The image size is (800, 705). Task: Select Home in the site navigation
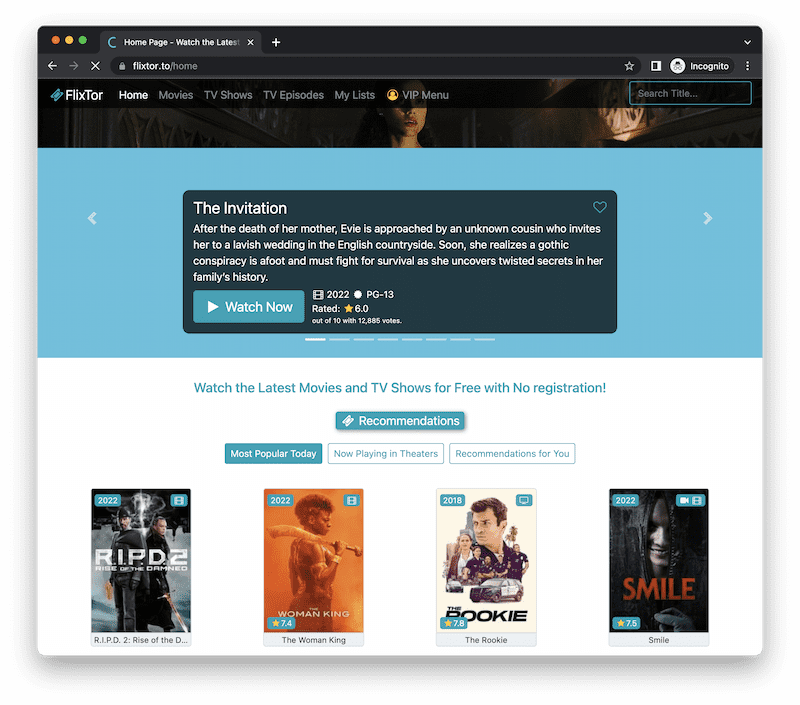[133, 95]
